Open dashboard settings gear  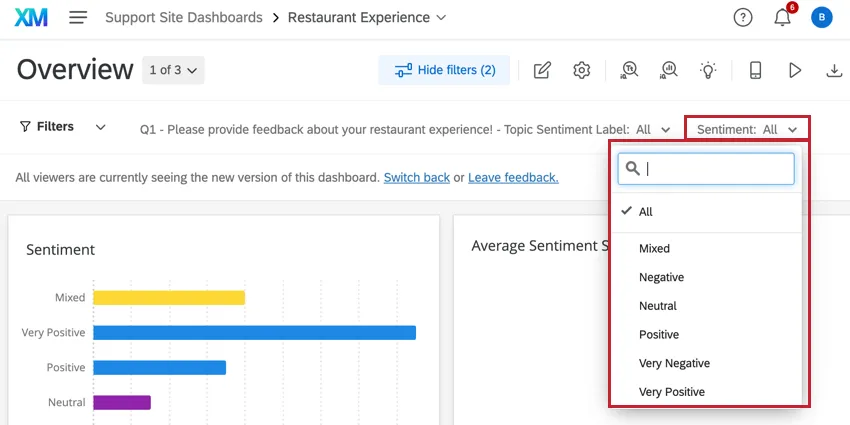pyautogui.click(x=582, y=70)
